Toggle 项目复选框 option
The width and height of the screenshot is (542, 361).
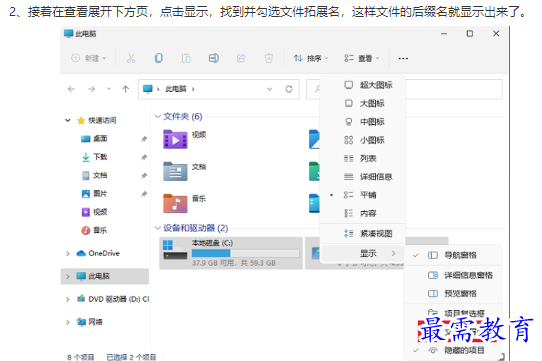pos(452,314)
